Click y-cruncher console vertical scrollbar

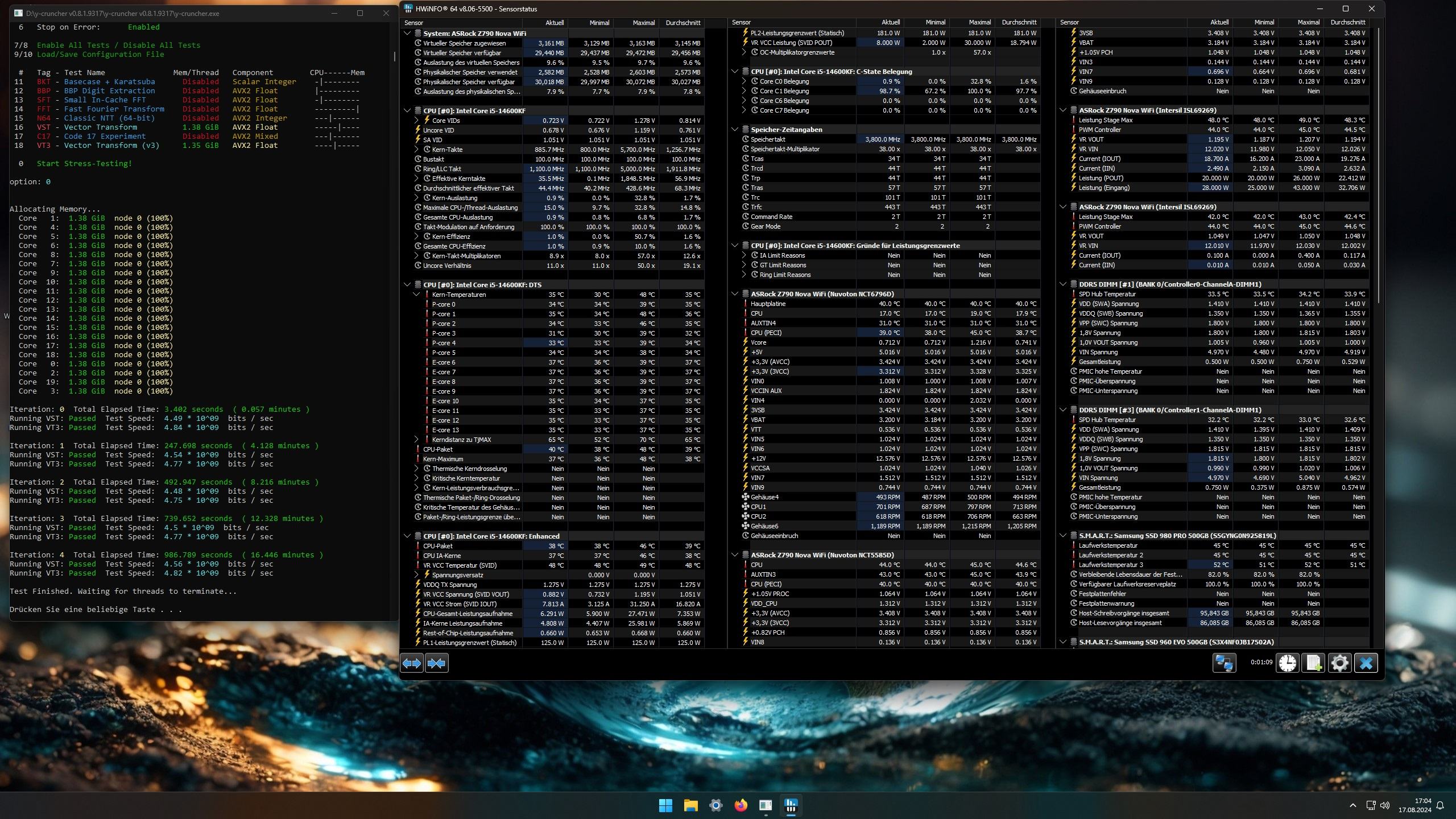click(394, 57)
